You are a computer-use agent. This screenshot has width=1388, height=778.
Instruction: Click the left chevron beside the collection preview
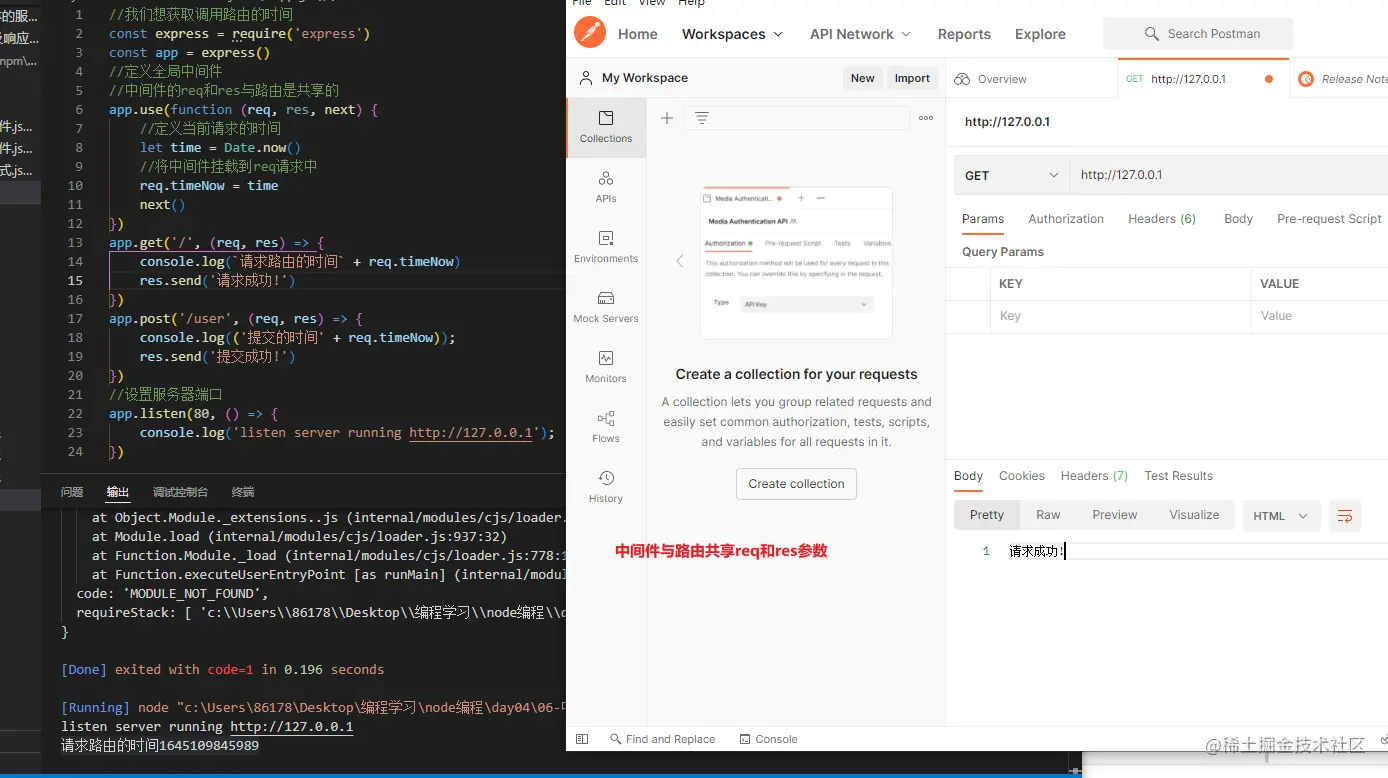pyautogui.click(x=680, y=261)
